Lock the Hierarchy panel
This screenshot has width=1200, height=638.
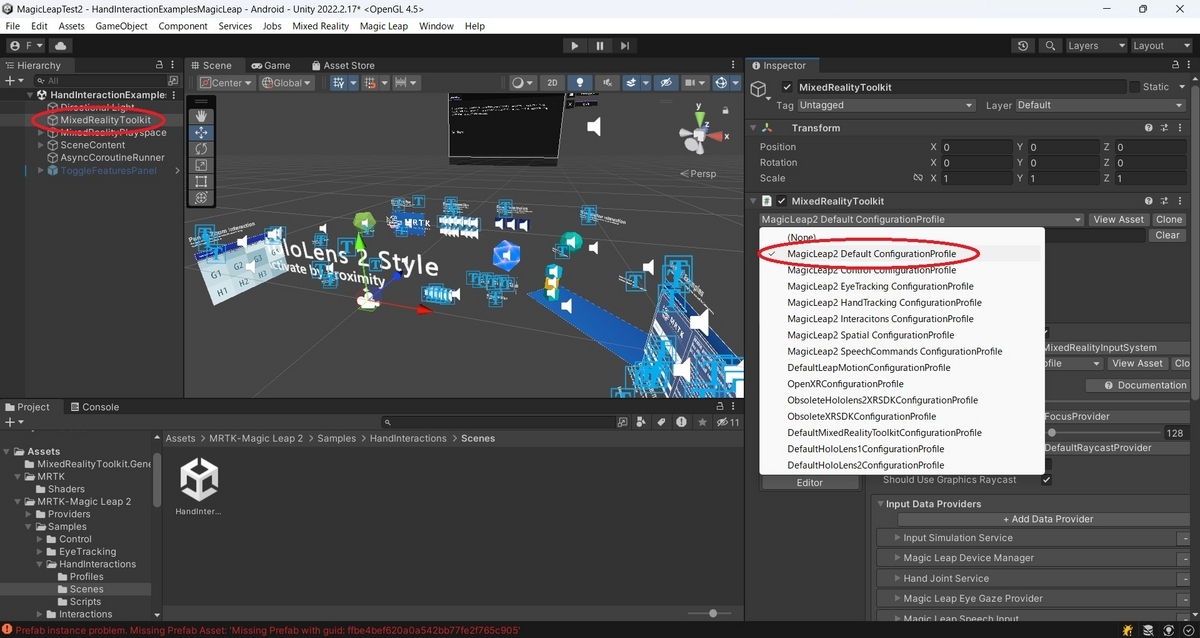[x=159, y=65]
